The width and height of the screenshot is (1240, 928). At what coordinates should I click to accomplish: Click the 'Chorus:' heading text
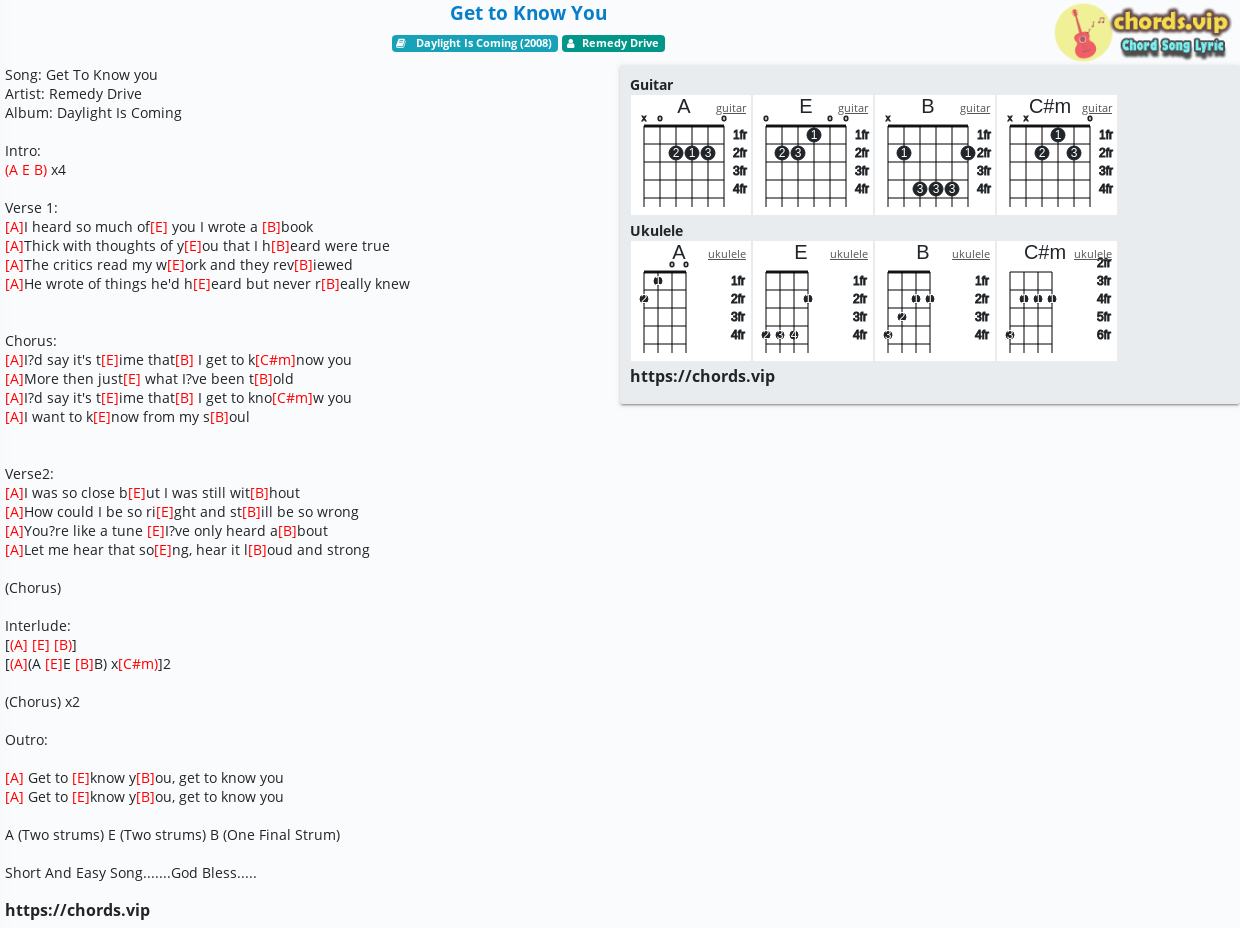[x=31, y=341]
